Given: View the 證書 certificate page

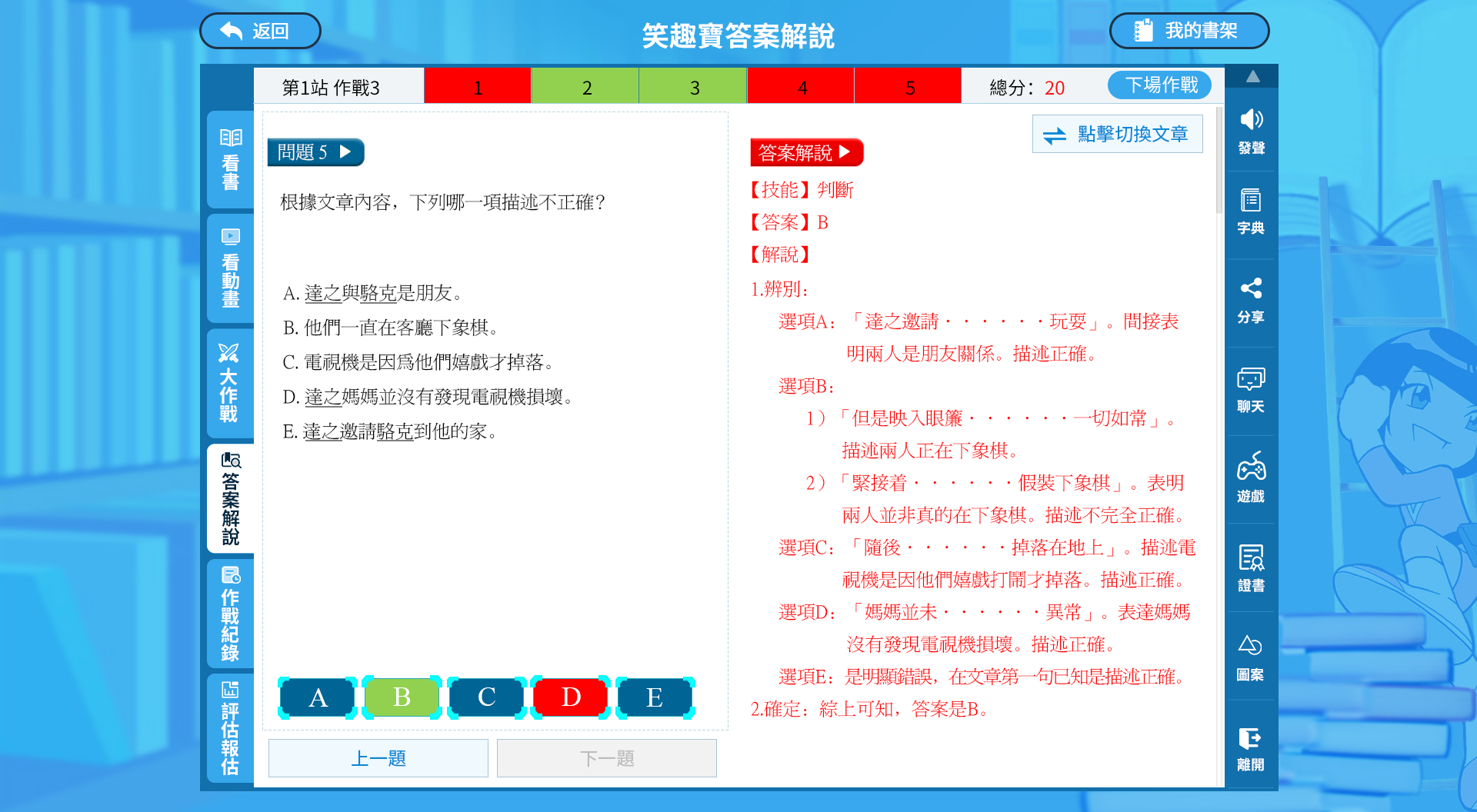Looking at the screenshot, I should pos(1251,567).
